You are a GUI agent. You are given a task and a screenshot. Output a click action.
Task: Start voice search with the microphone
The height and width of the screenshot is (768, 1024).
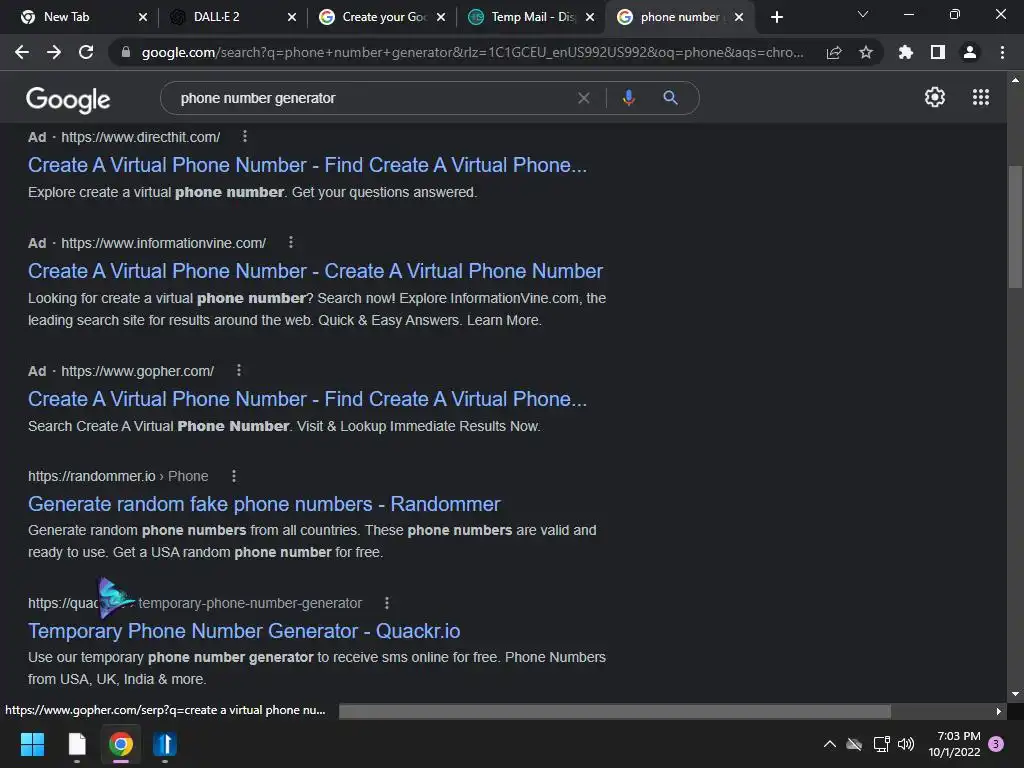click(628, 98)
